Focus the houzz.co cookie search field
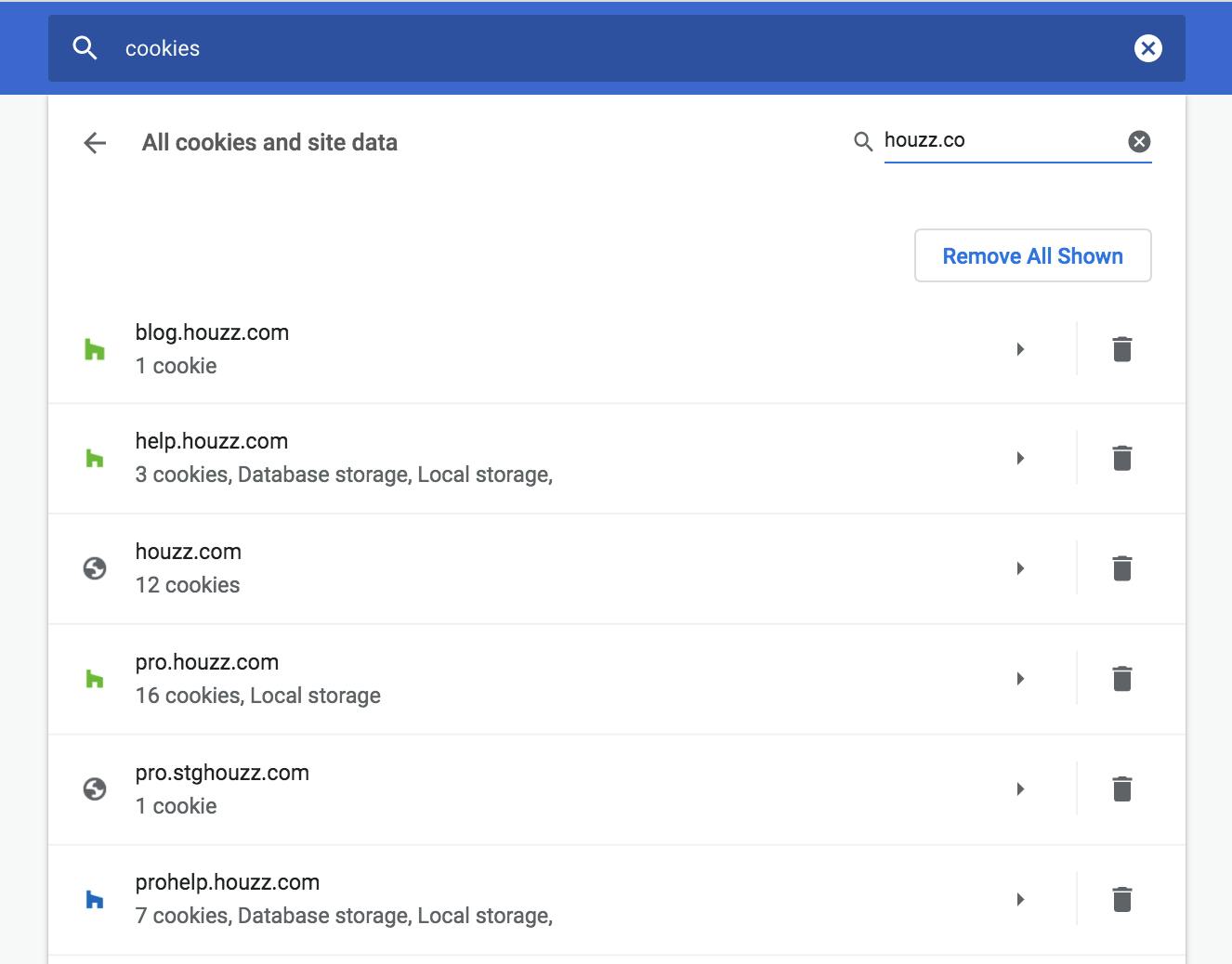Viewport: 1232px width, 964px height. 999,141
